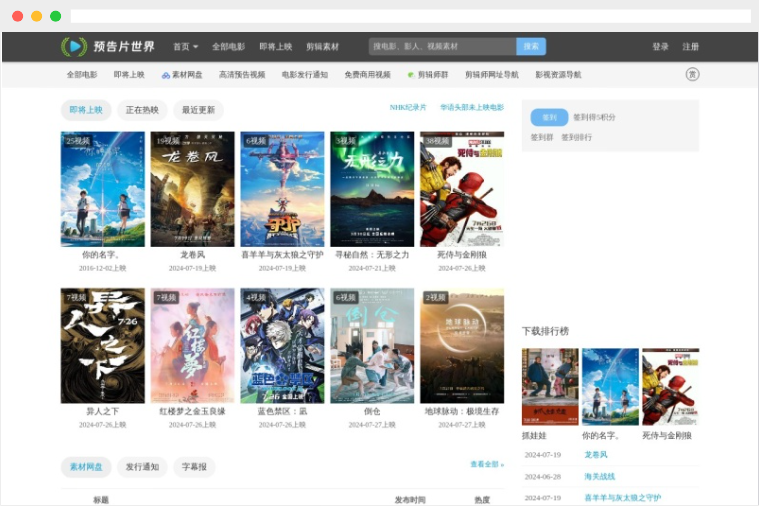
Task: Open the 死侍与金刚狼 poster in main grid
Action: [x=462, y=189]
